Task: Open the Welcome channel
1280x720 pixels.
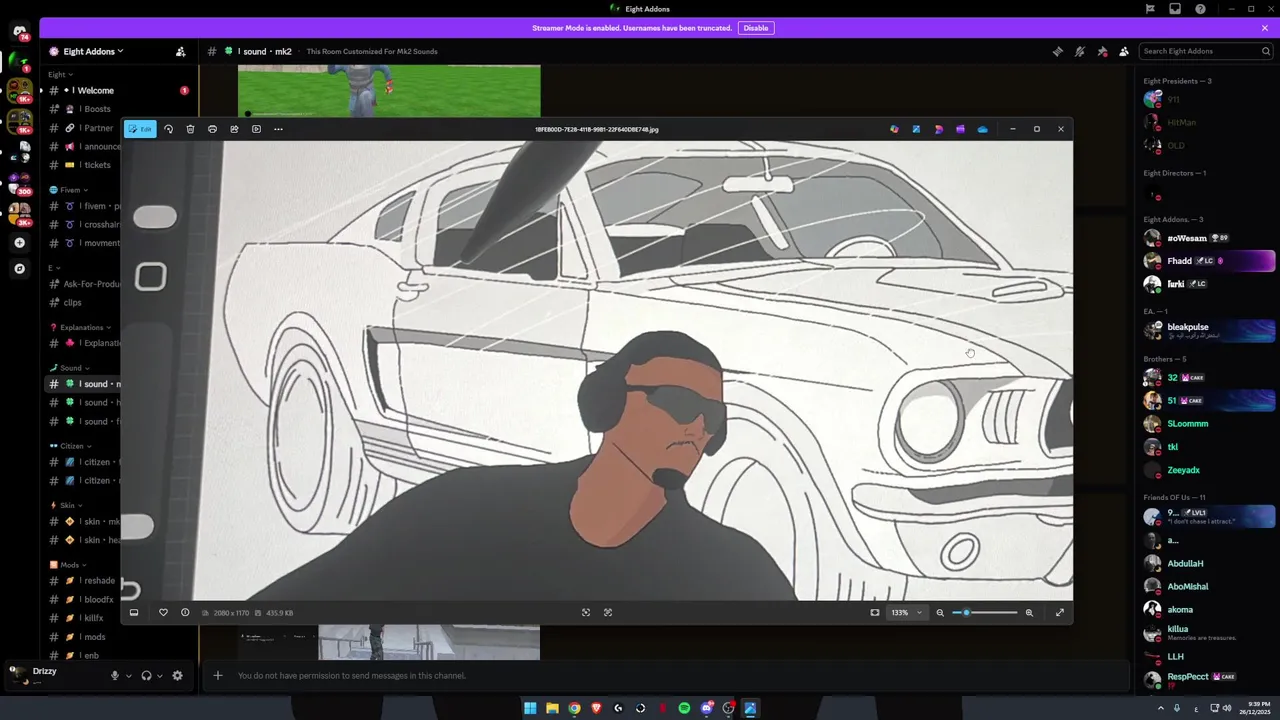Action: click(117, 90)
